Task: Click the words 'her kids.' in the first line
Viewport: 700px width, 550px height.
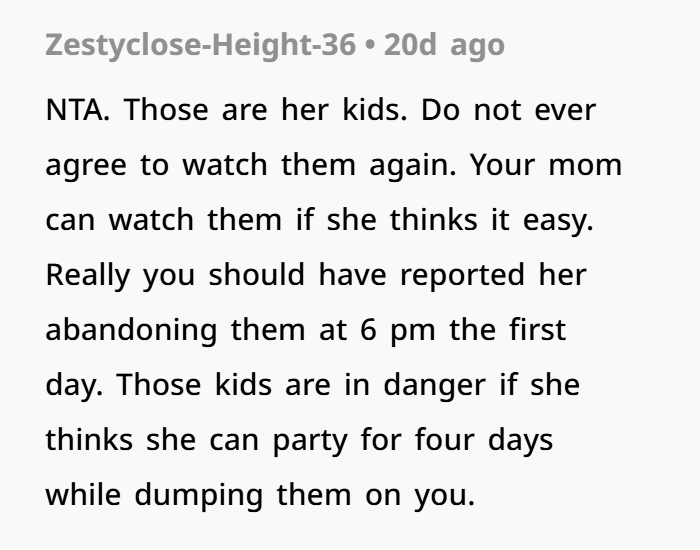Action: (344, 110)
